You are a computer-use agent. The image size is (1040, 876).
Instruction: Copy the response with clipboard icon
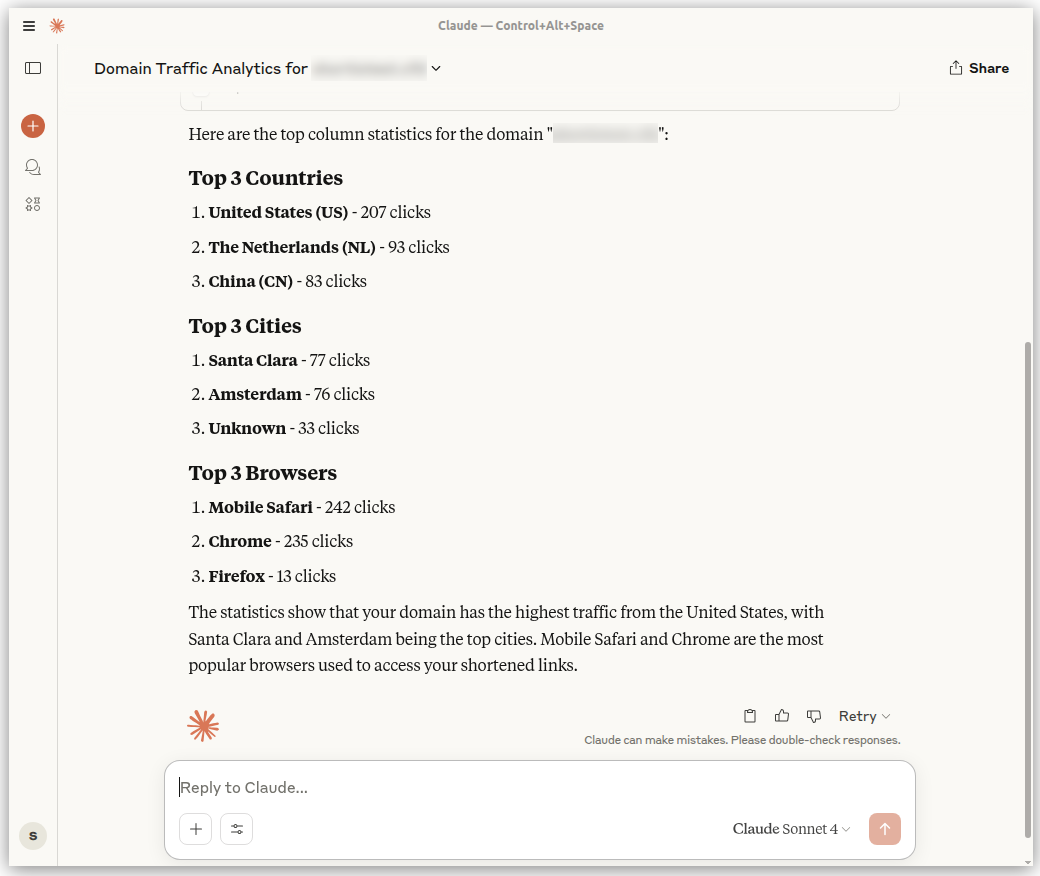pos(750,716)
